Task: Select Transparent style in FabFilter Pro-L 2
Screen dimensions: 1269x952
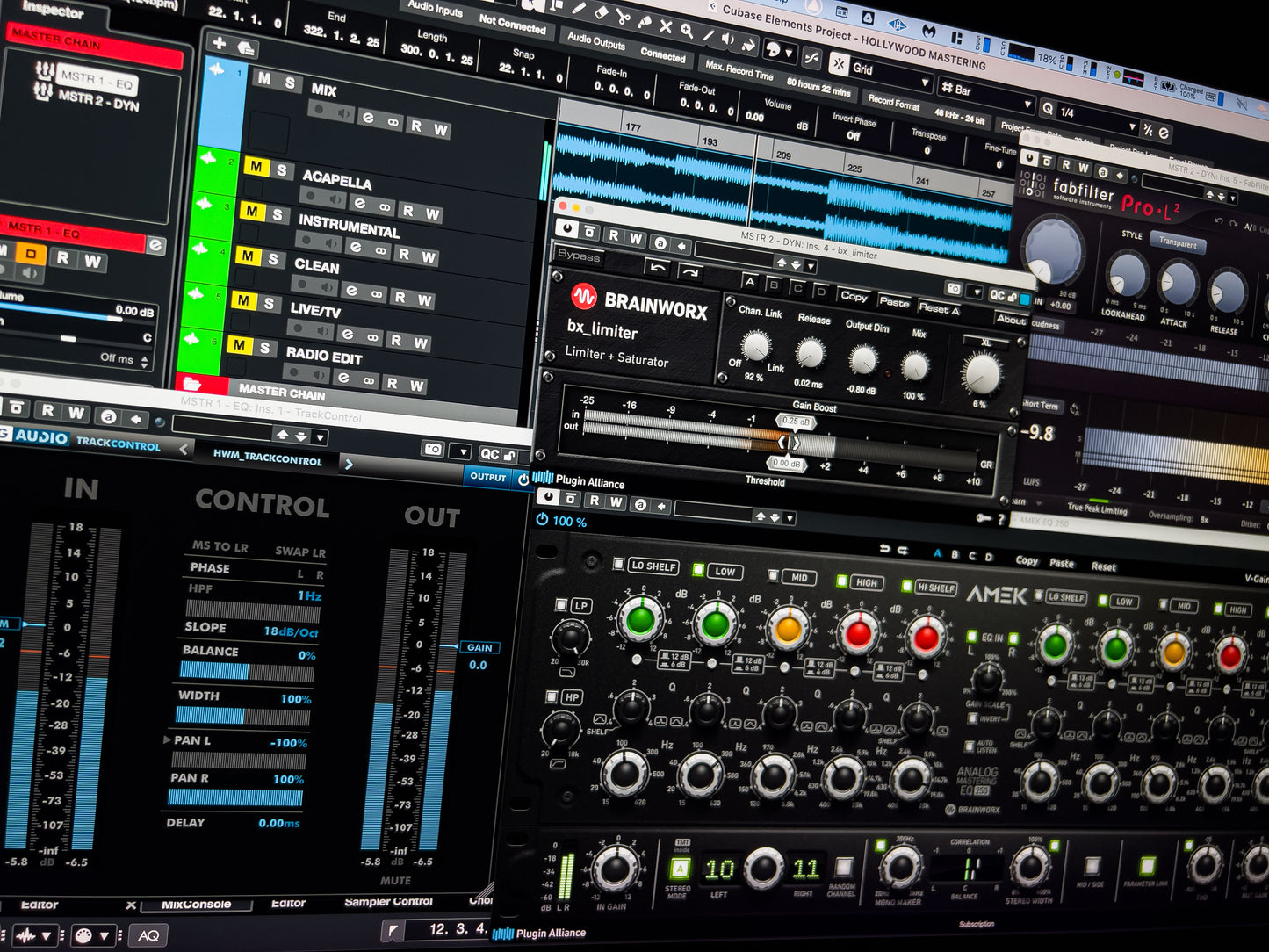Action: point(1178,243)
